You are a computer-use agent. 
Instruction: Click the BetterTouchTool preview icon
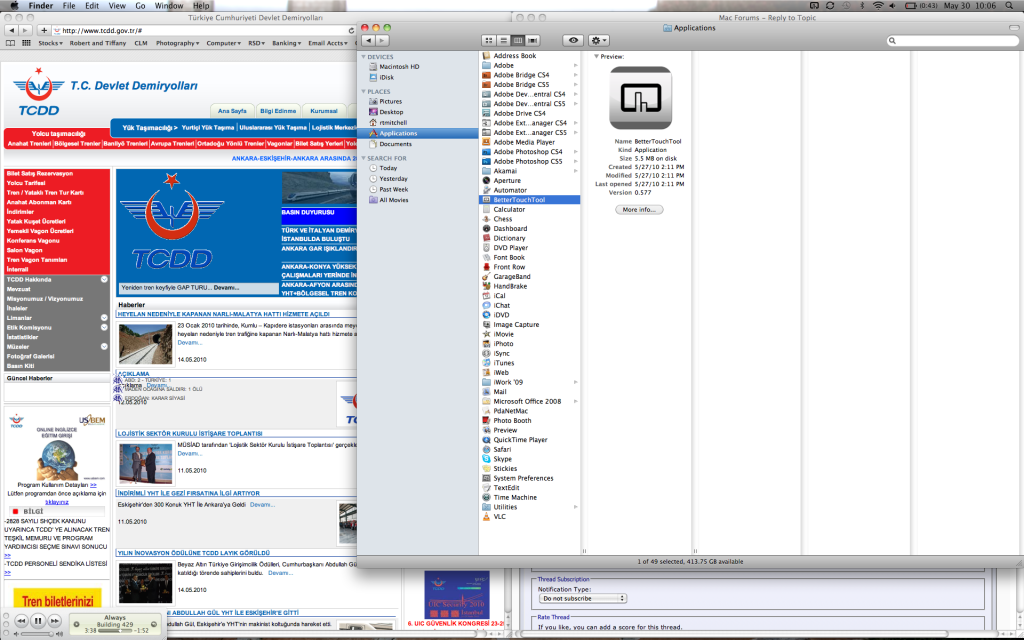click(x=641, y=98)
